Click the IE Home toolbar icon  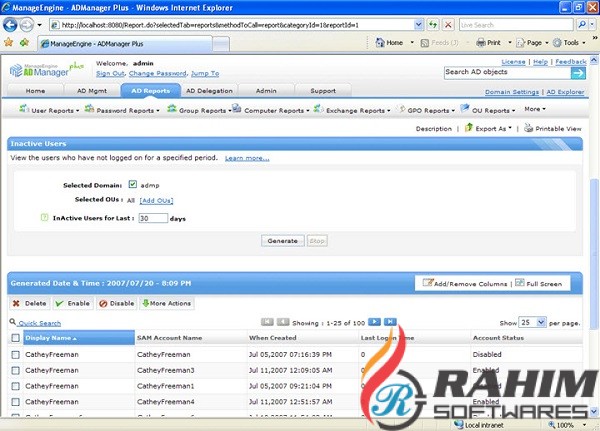tap(380, 42)
